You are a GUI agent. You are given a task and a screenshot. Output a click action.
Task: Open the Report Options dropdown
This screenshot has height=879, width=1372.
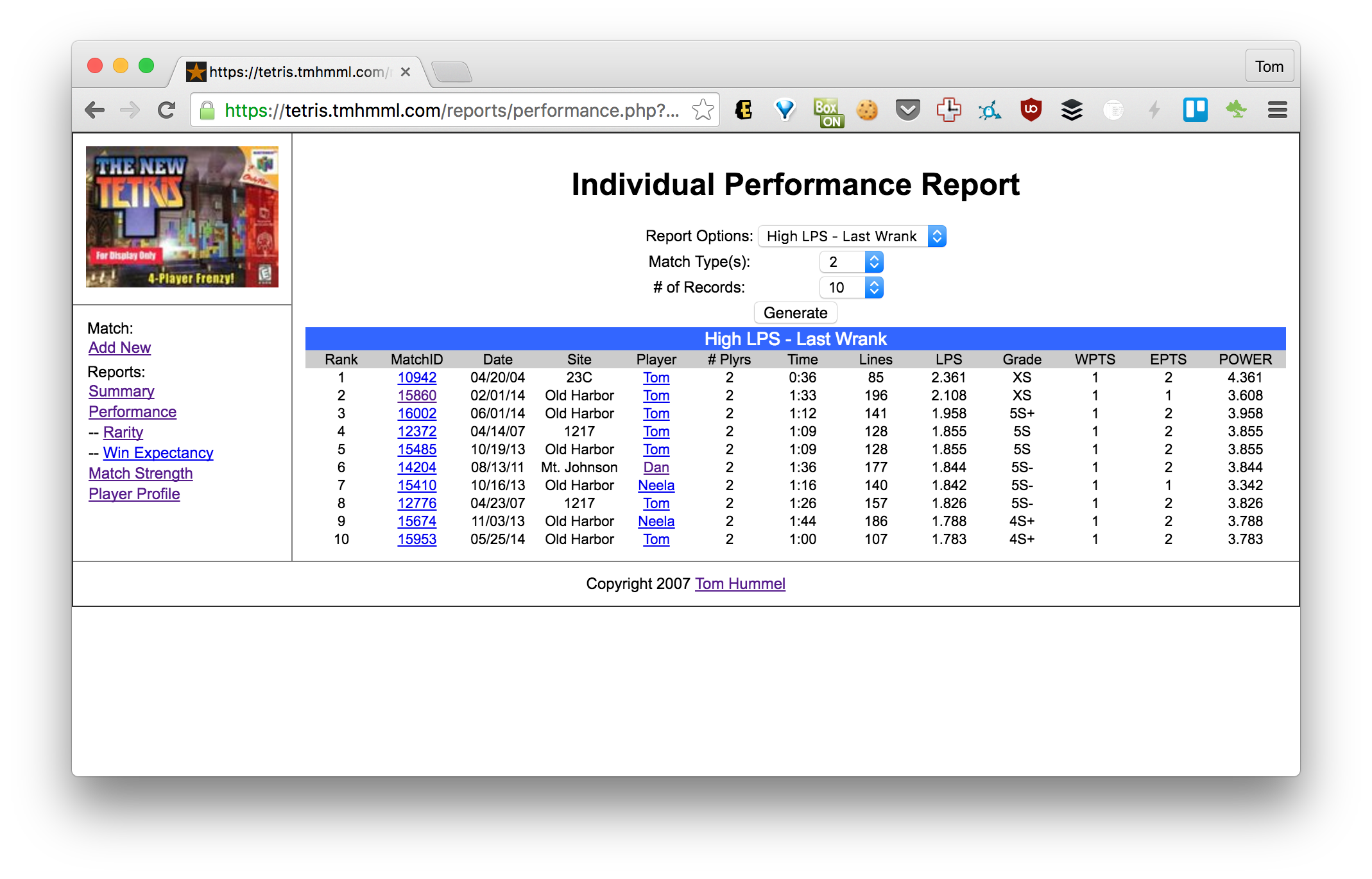point(852,236)
